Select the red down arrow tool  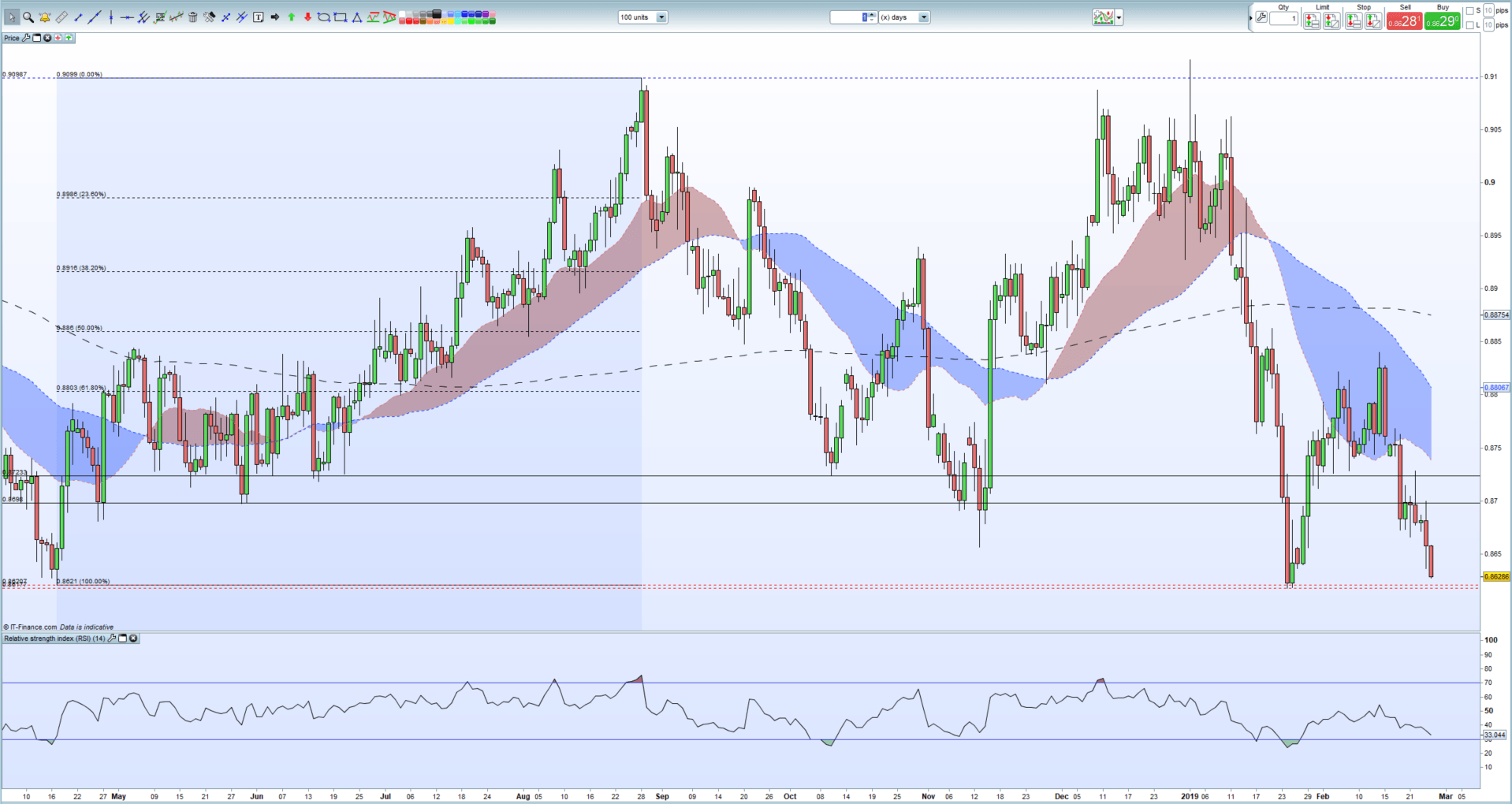(307, 17)
